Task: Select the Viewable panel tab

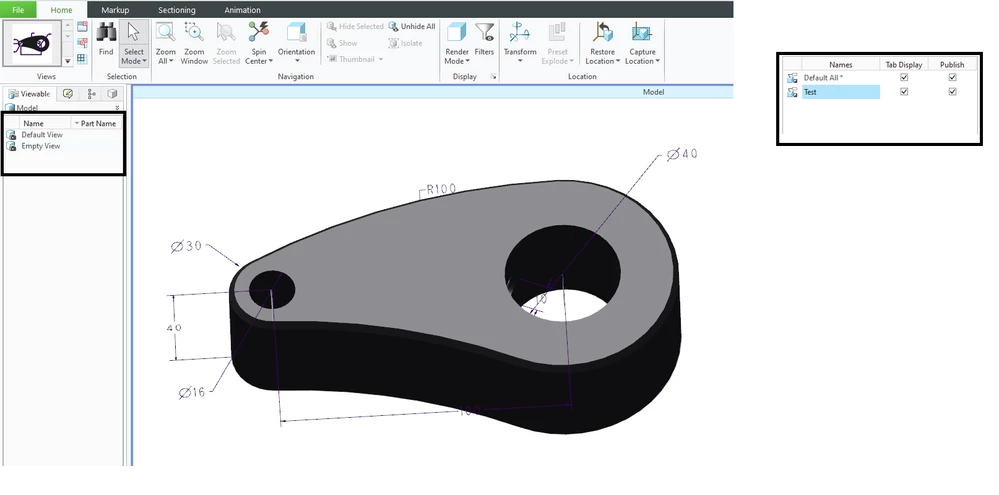Action: pyautogui.click(x=29, y=94)
